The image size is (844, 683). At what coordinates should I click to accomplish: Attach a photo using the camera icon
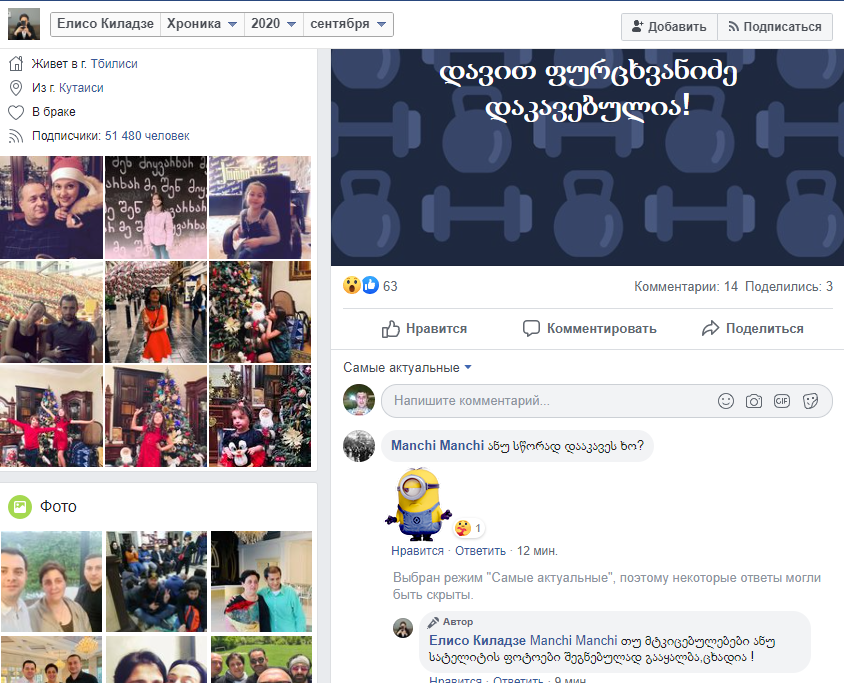(x=754, y=401)
